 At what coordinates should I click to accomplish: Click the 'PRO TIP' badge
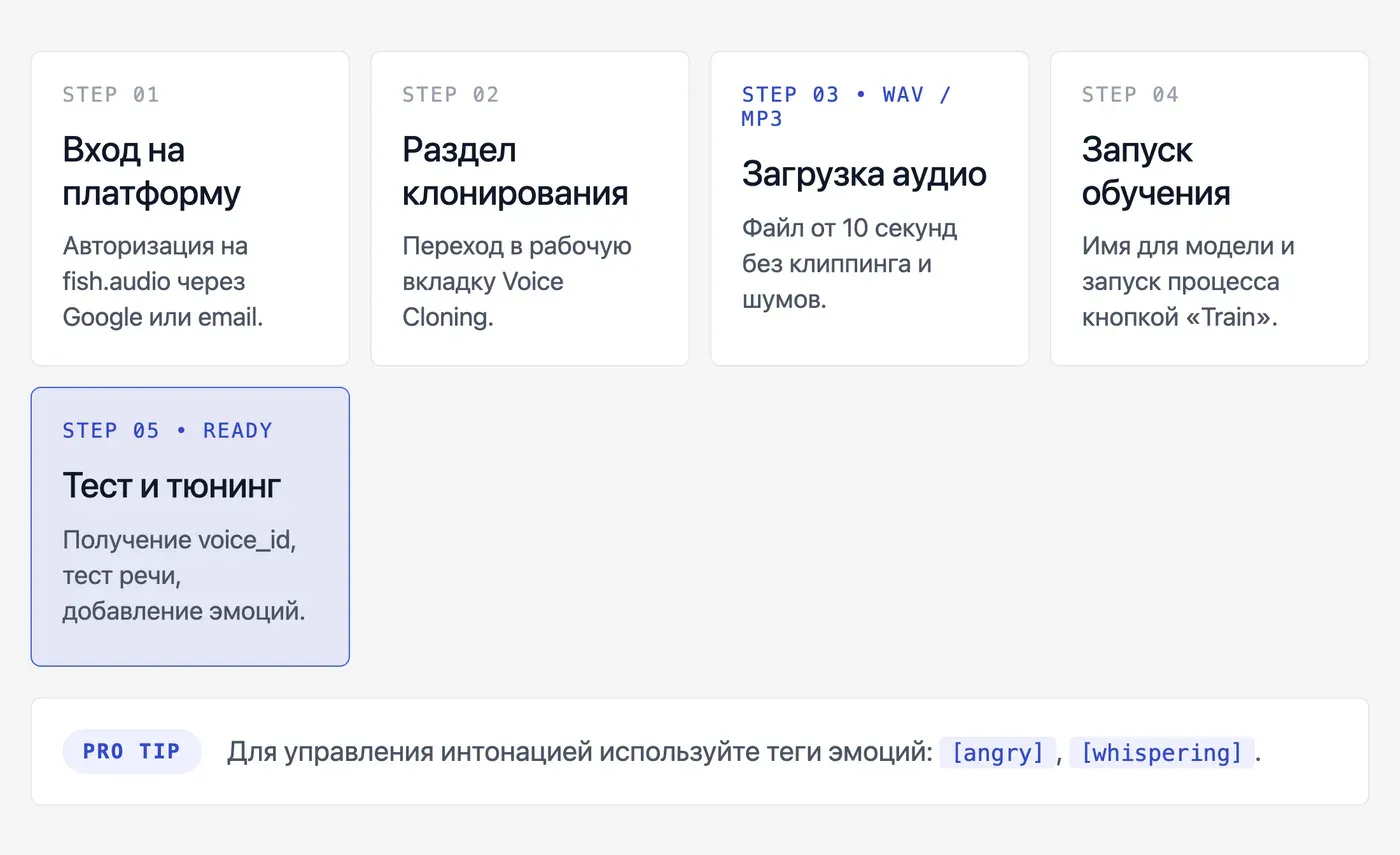point(132,751)
